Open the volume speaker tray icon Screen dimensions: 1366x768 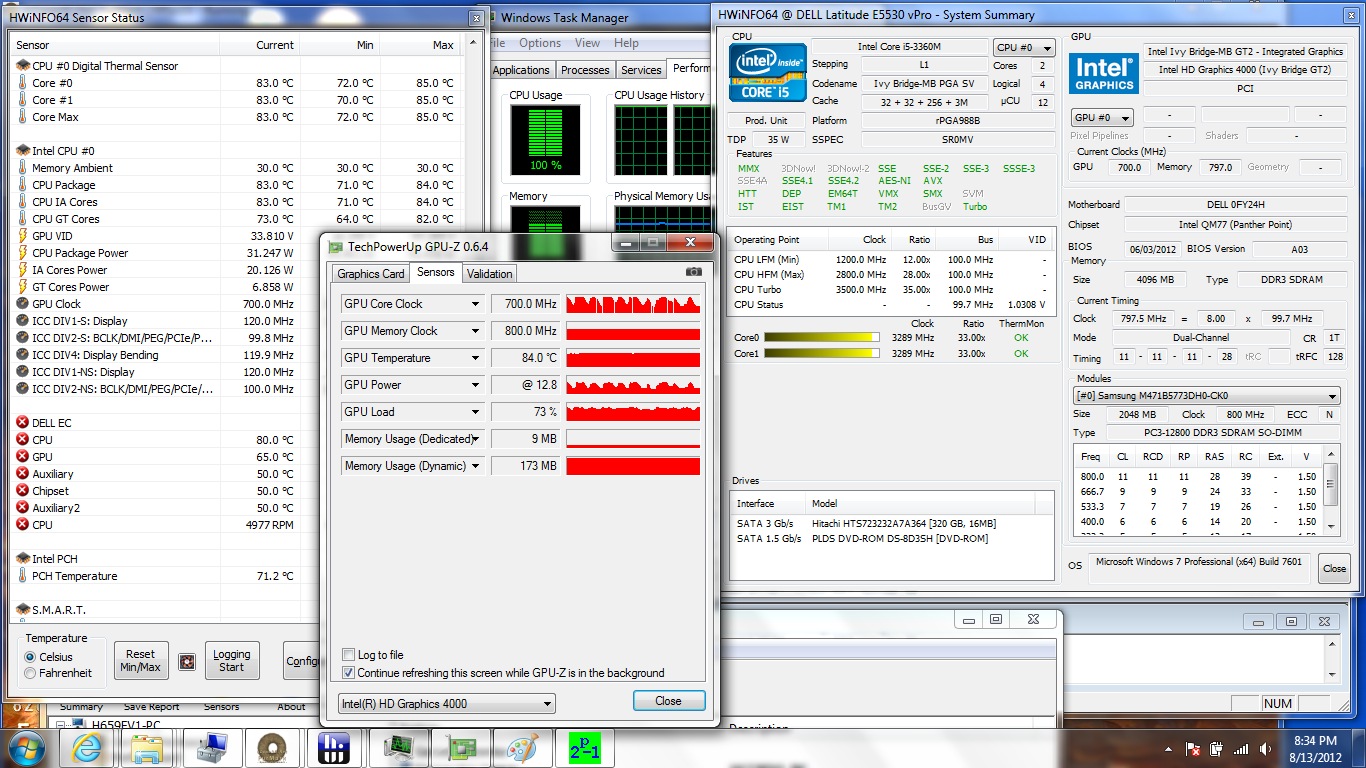[1268, 749]
